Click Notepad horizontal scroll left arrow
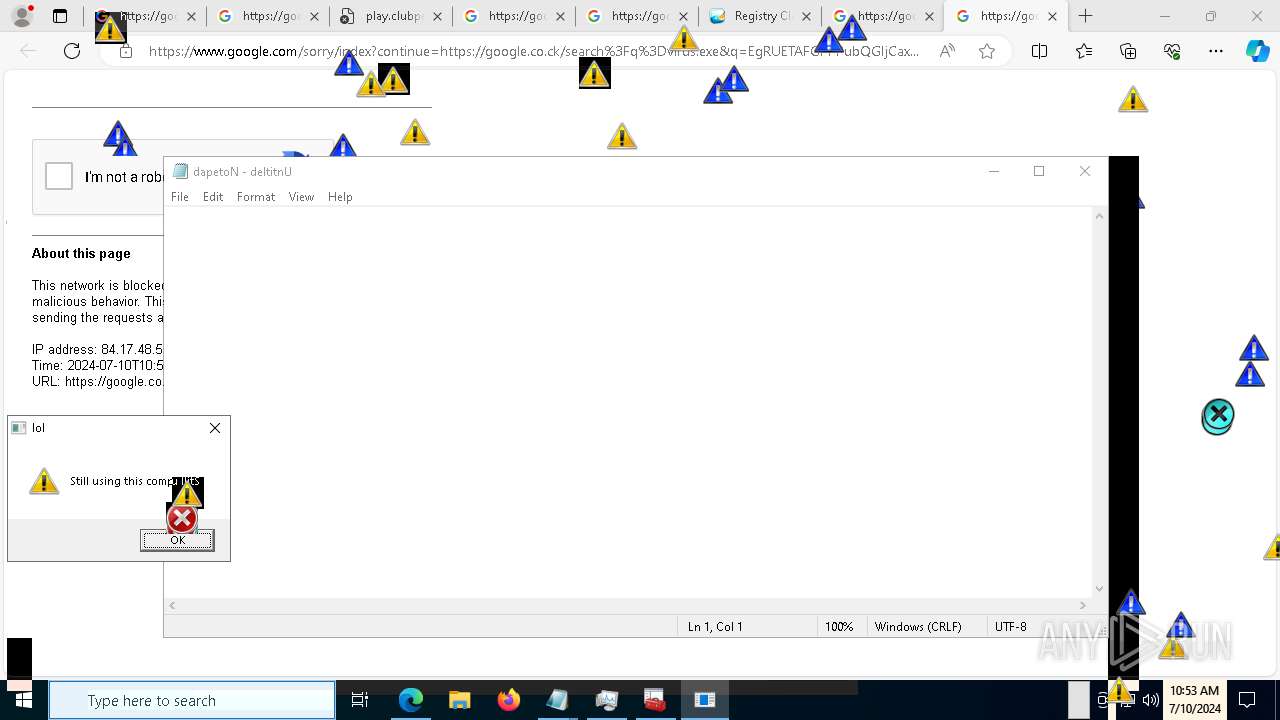This screenshot has width=1280, height=720. [x=173, y=605]
